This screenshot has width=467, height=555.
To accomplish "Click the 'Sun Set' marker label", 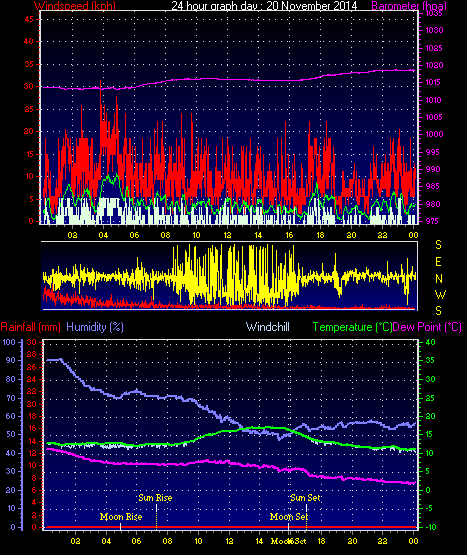I will [305, 498].
